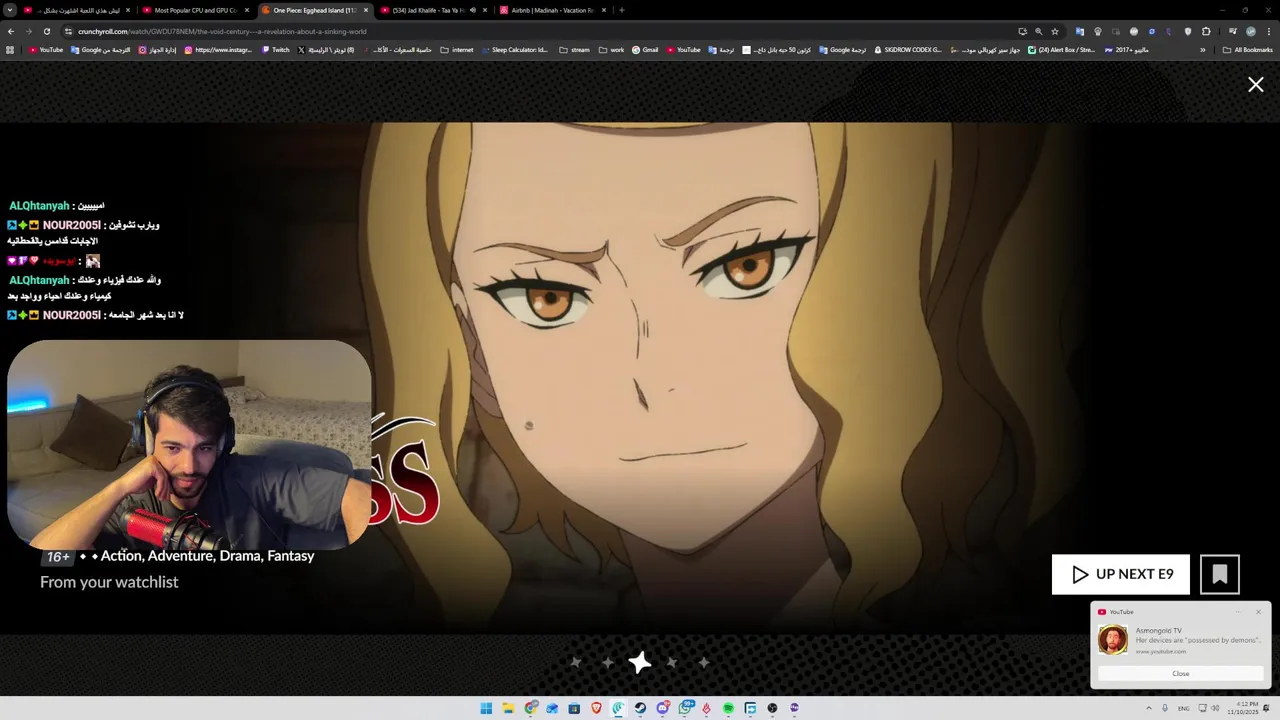
Task: Open OBS Studio from the taskbar
Action: (x=772, y=708)
